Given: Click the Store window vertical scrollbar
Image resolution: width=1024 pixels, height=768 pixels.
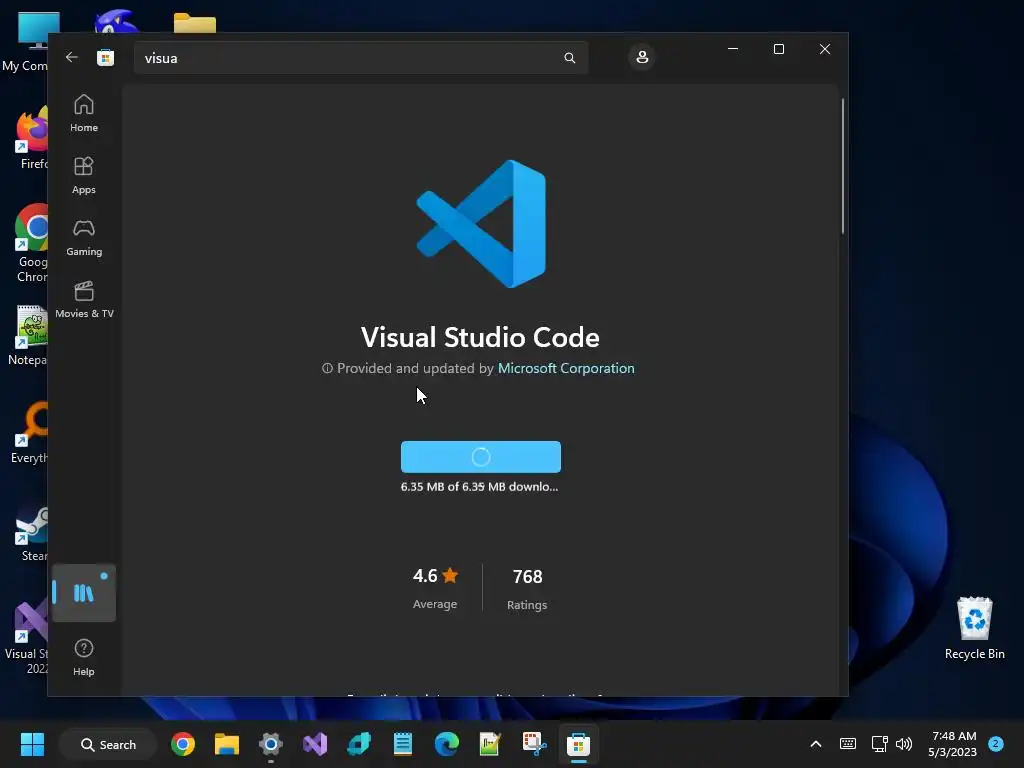Looking at the screenshot, I should click(843, 166).
